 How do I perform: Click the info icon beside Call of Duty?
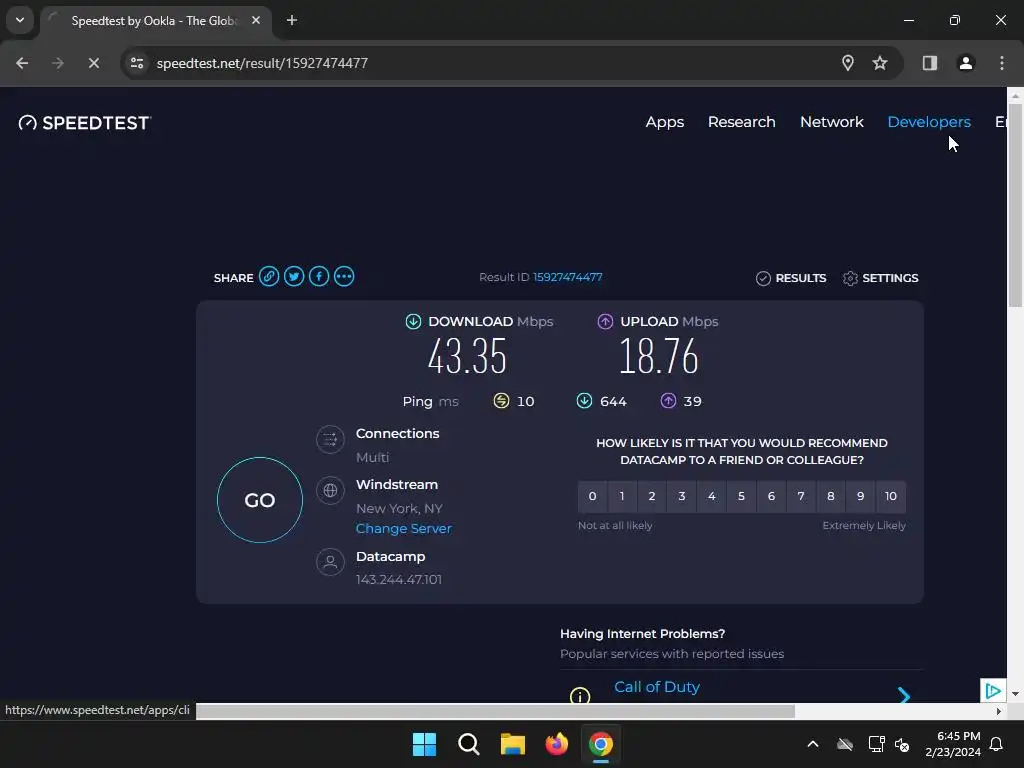pos(580,696)
